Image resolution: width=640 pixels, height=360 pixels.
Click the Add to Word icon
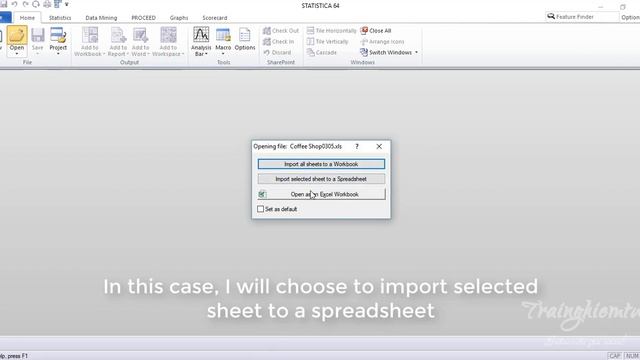pos(140,36)
